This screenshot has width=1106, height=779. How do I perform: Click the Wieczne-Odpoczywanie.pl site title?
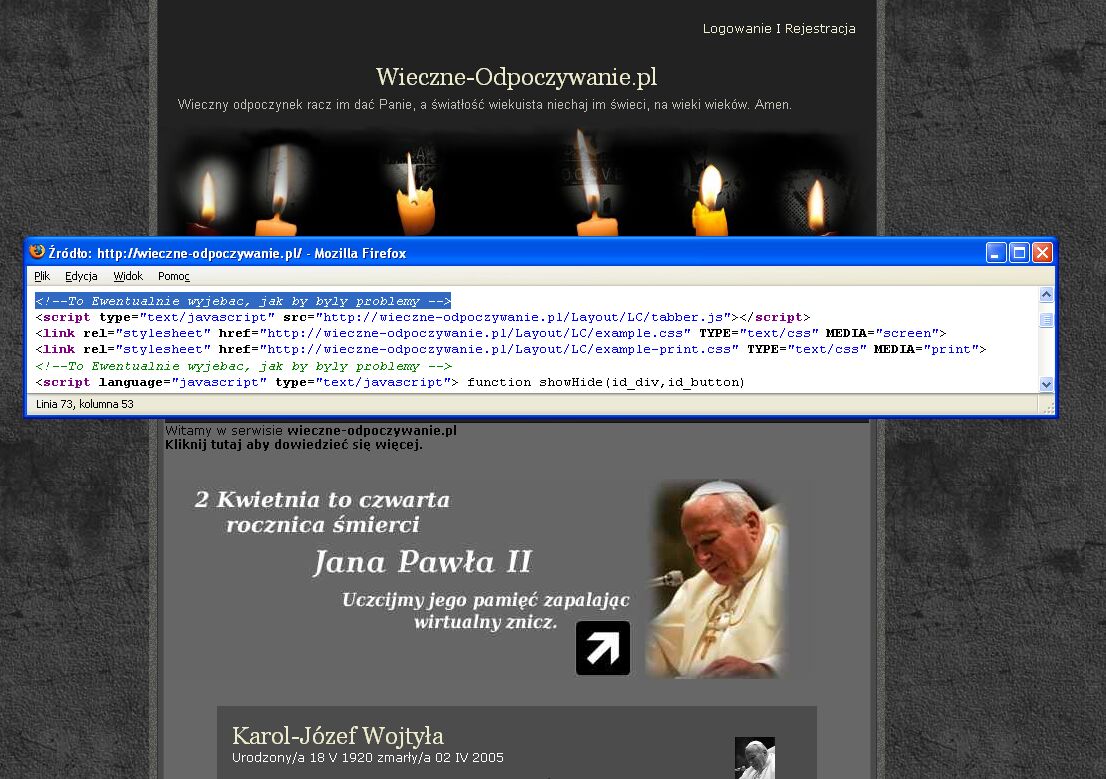click(516, 77)
